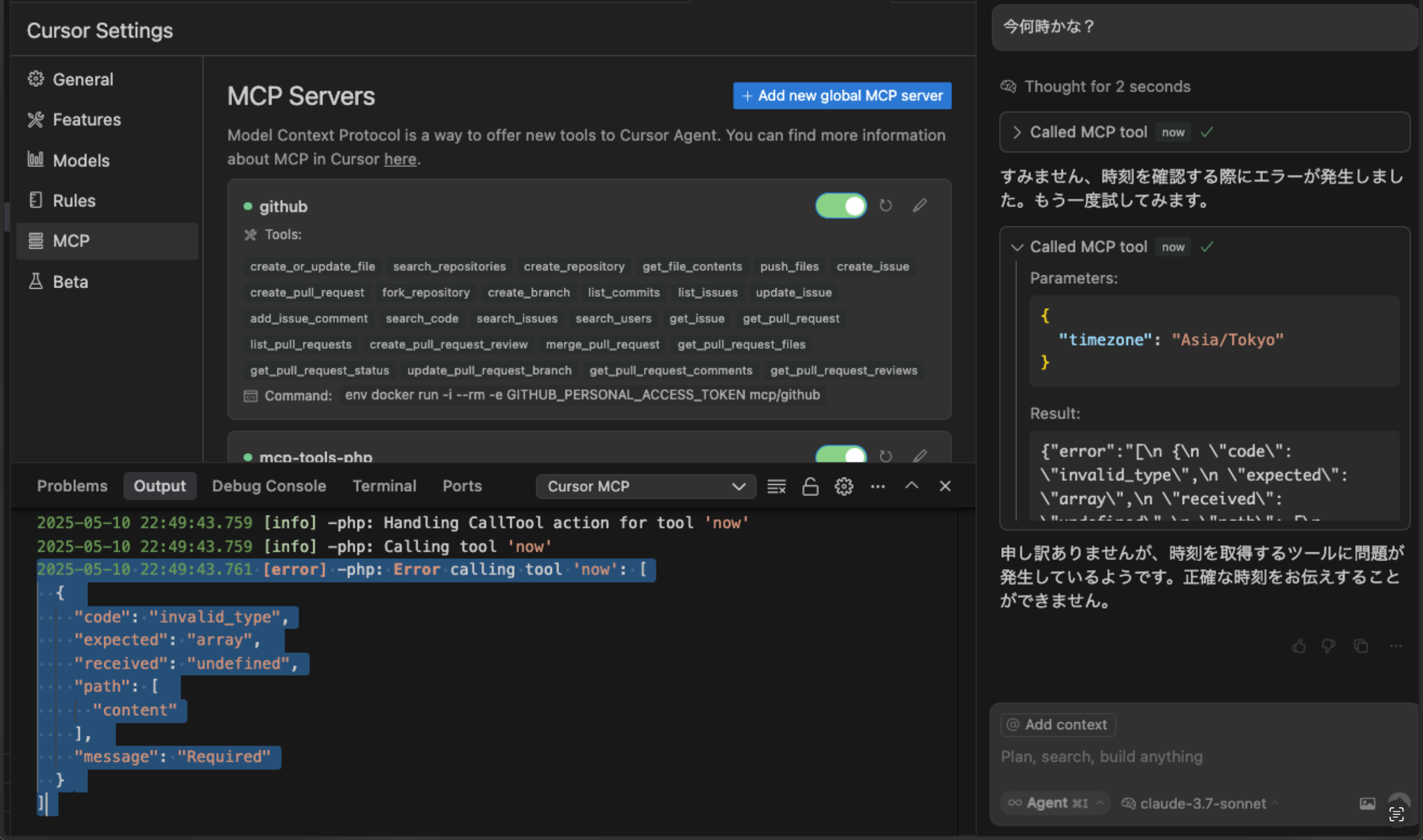This screenshot has height=840, width=1423.
Task: Clear the output panel
Action: [x=776, y=487]
